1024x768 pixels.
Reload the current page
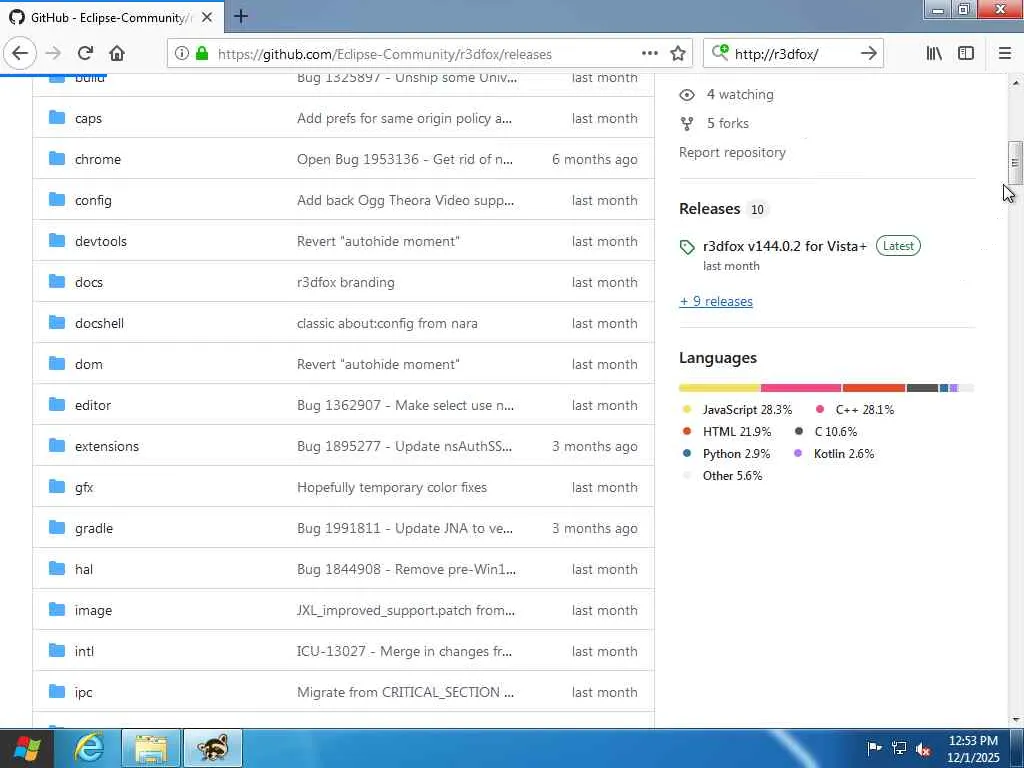coord(85,54)
